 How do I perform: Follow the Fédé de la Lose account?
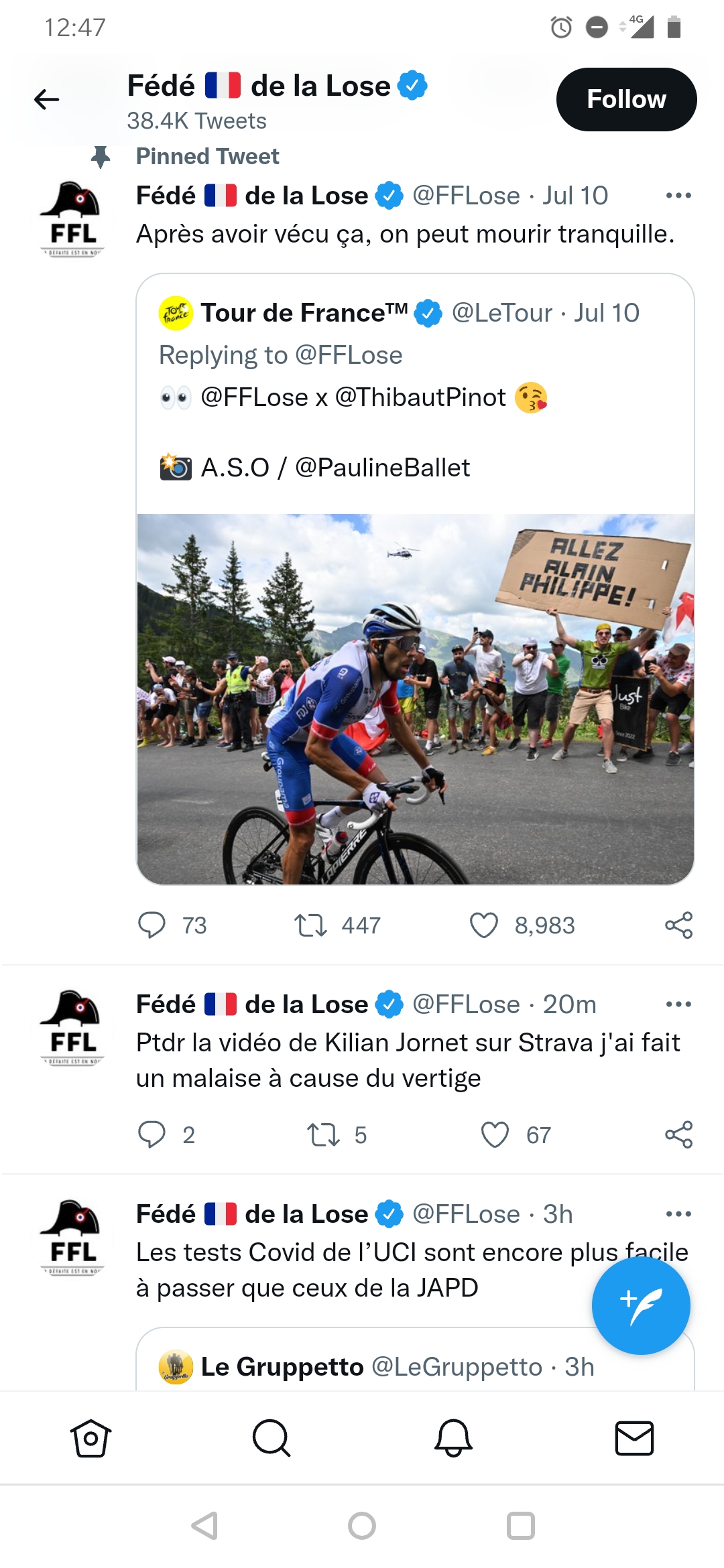click(626, 99)
